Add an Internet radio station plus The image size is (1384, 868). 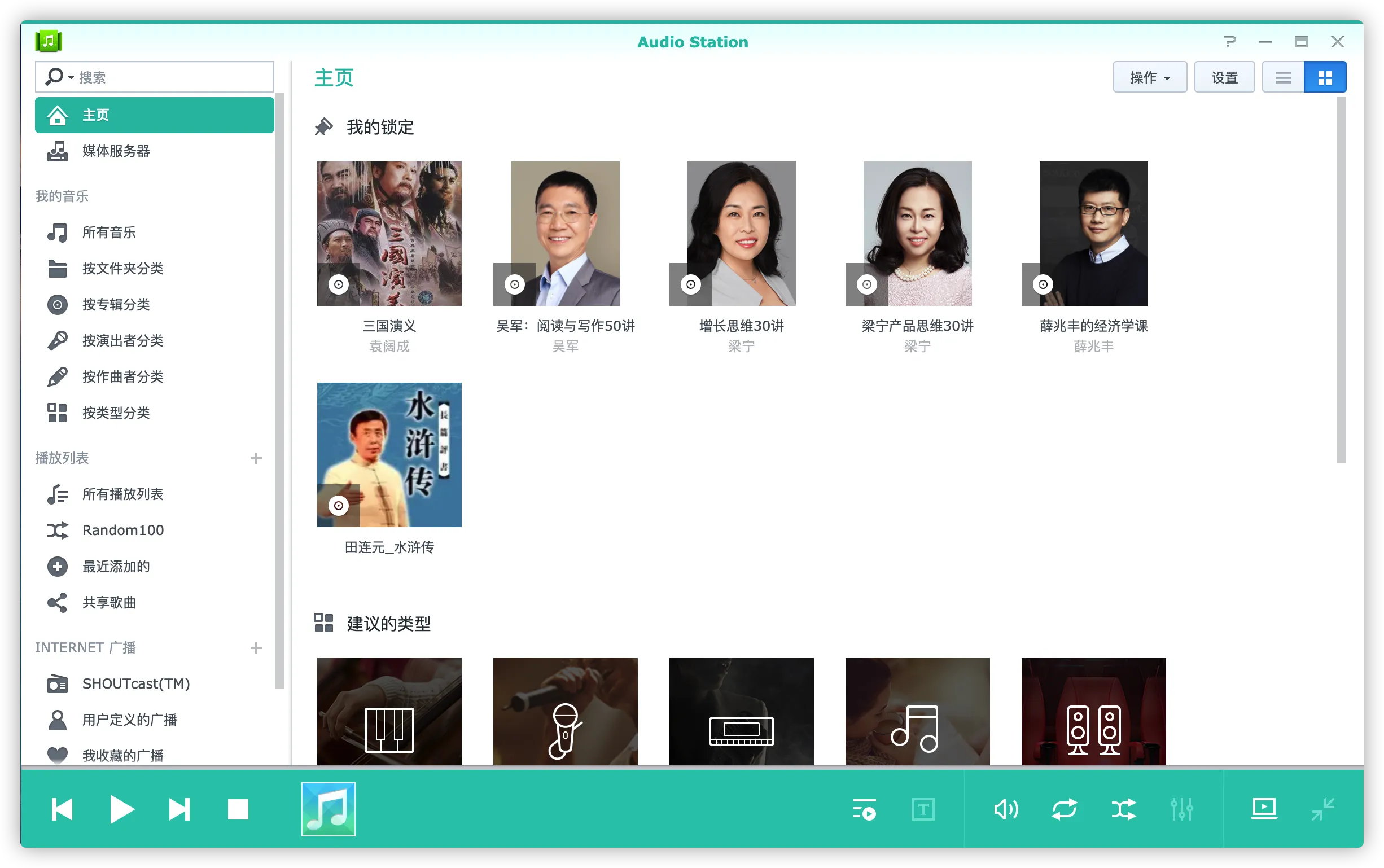coord(256,647)
